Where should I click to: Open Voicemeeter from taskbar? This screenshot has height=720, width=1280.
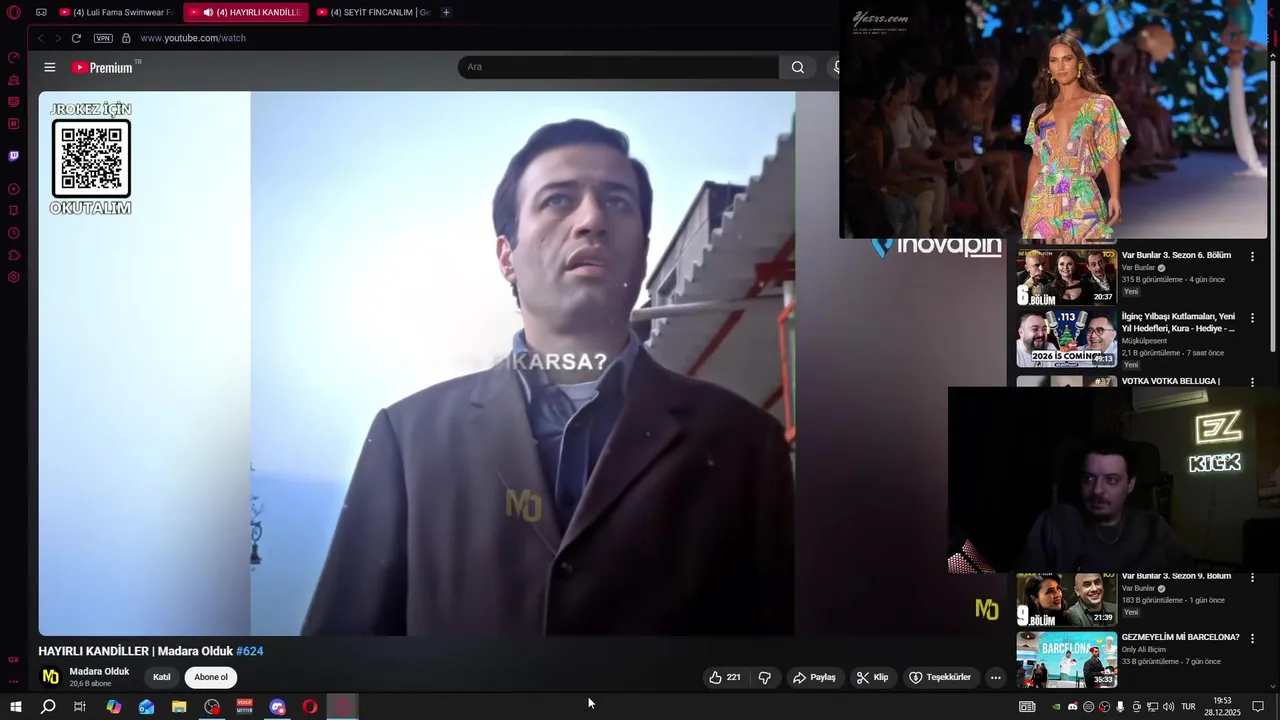click(x=244, y=707)
